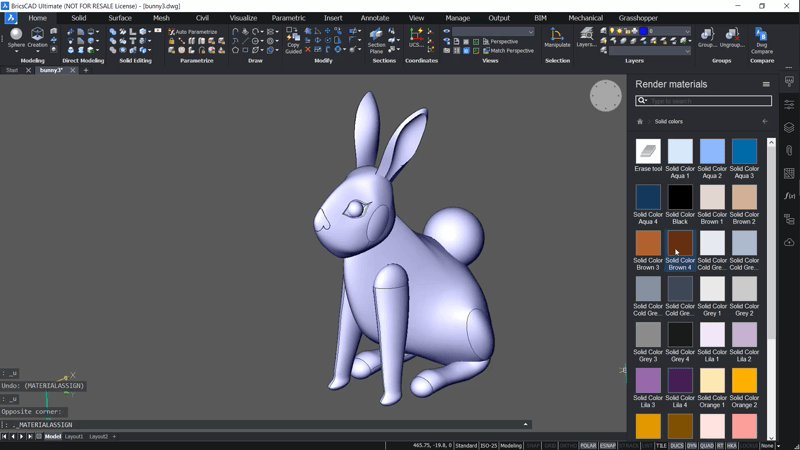Activate the Section Plane tool
This screenshot has width=800, height=450.
coord(377,41)
